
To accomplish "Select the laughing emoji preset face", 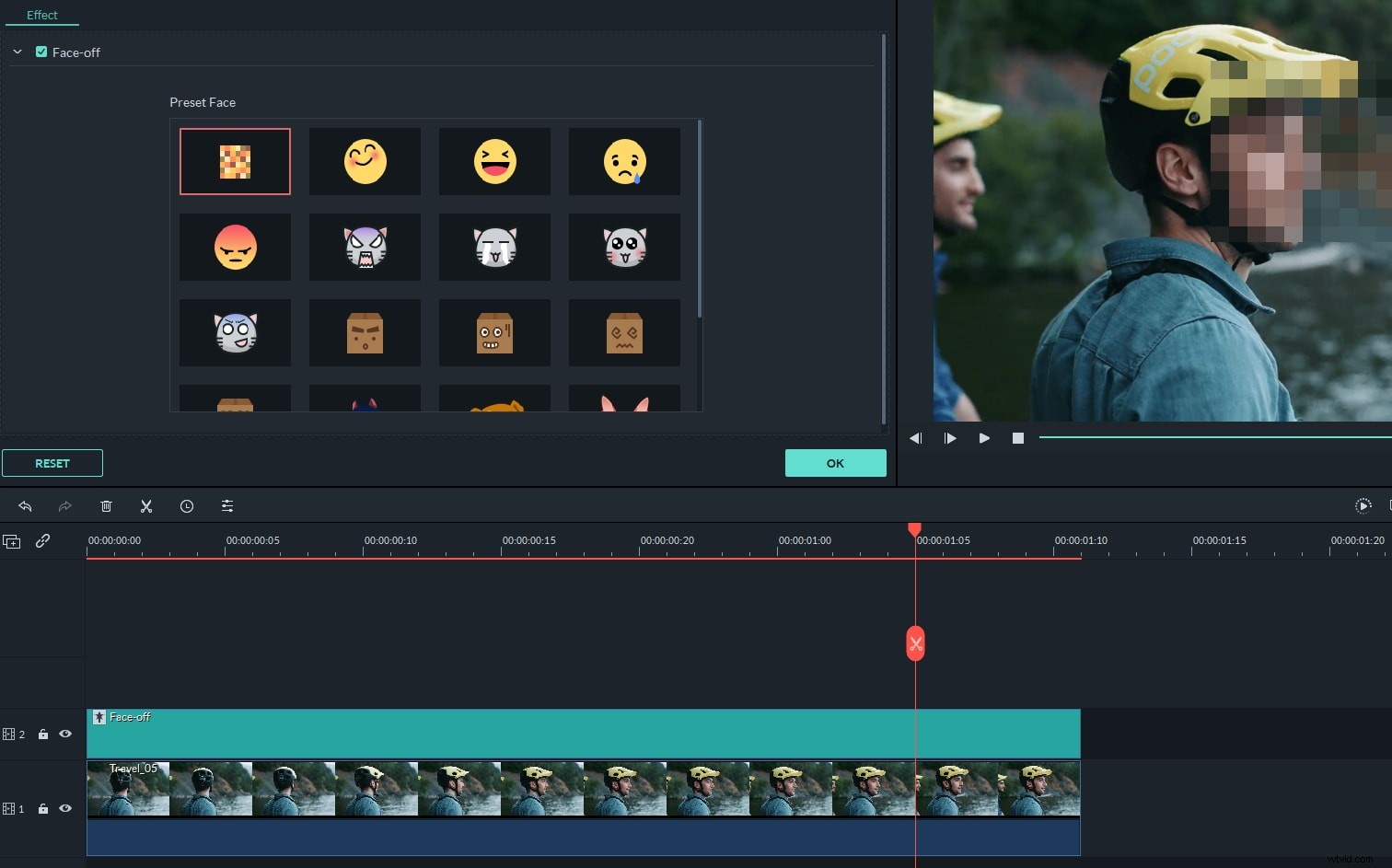I will pyautogui.click(x=494, y=161).
